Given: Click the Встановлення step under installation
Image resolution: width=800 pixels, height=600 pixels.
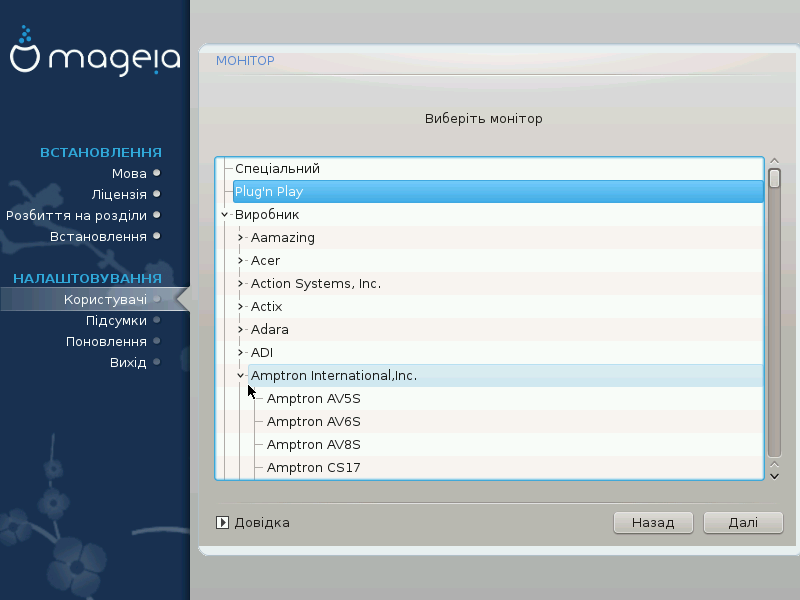Looking at the screenshot, I should [x=98, y=237].
